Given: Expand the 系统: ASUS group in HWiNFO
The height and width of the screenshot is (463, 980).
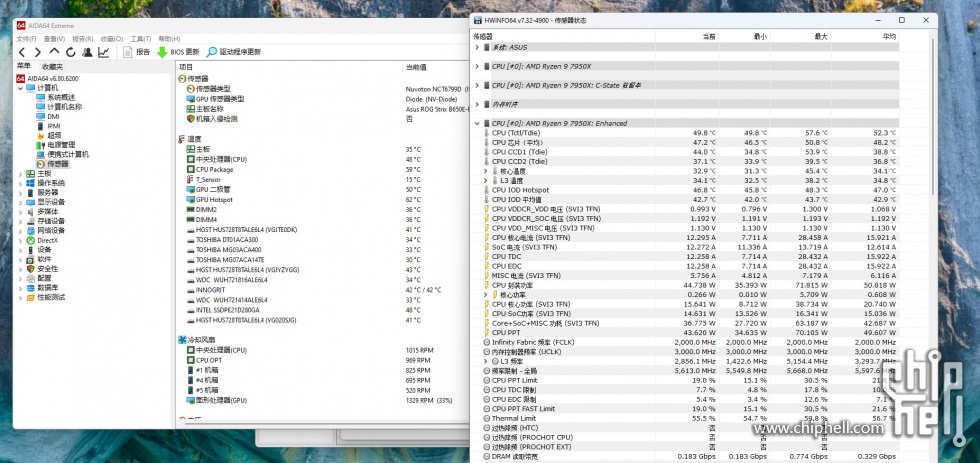Looking at the screenshot, I should click(478, 47).
